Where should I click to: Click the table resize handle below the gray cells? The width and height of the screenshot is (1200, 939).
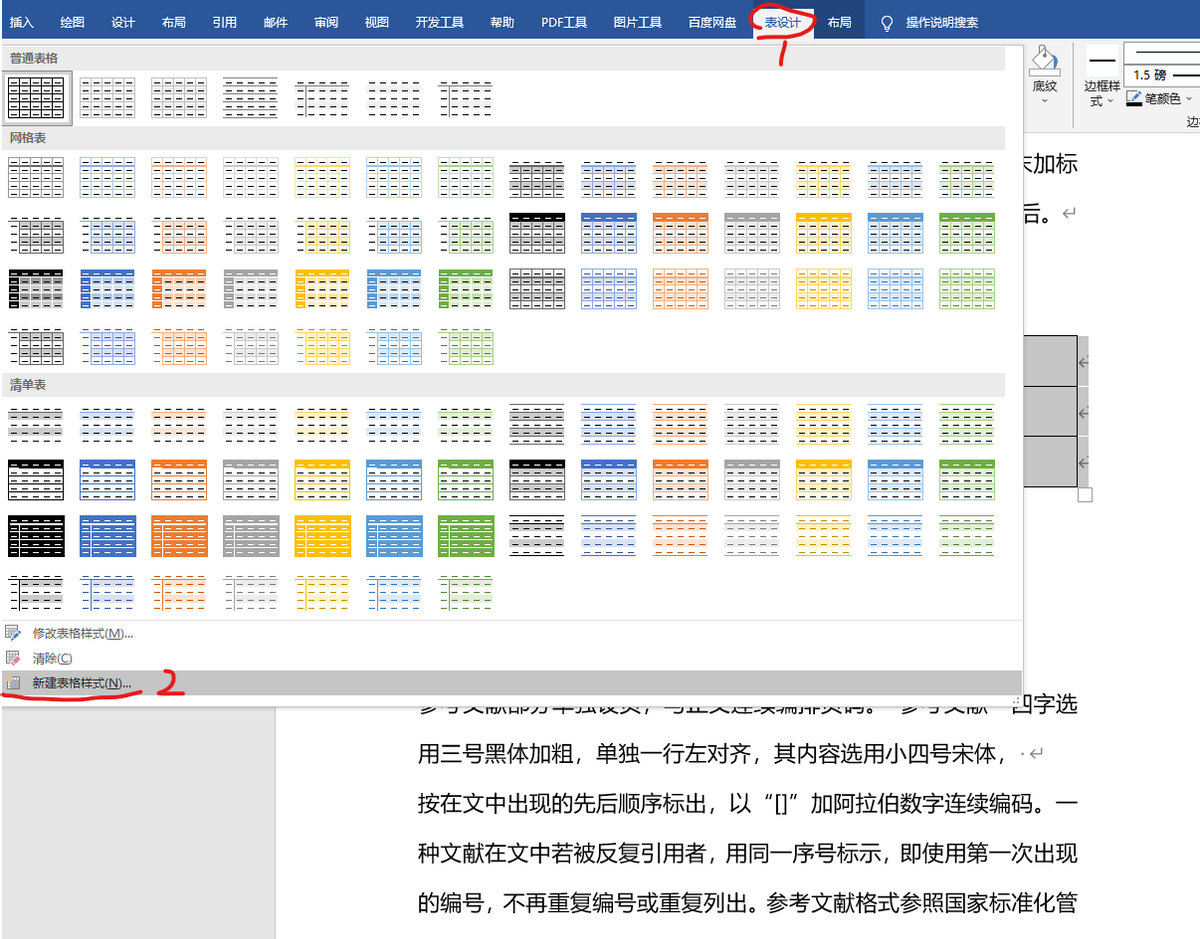1085,494
